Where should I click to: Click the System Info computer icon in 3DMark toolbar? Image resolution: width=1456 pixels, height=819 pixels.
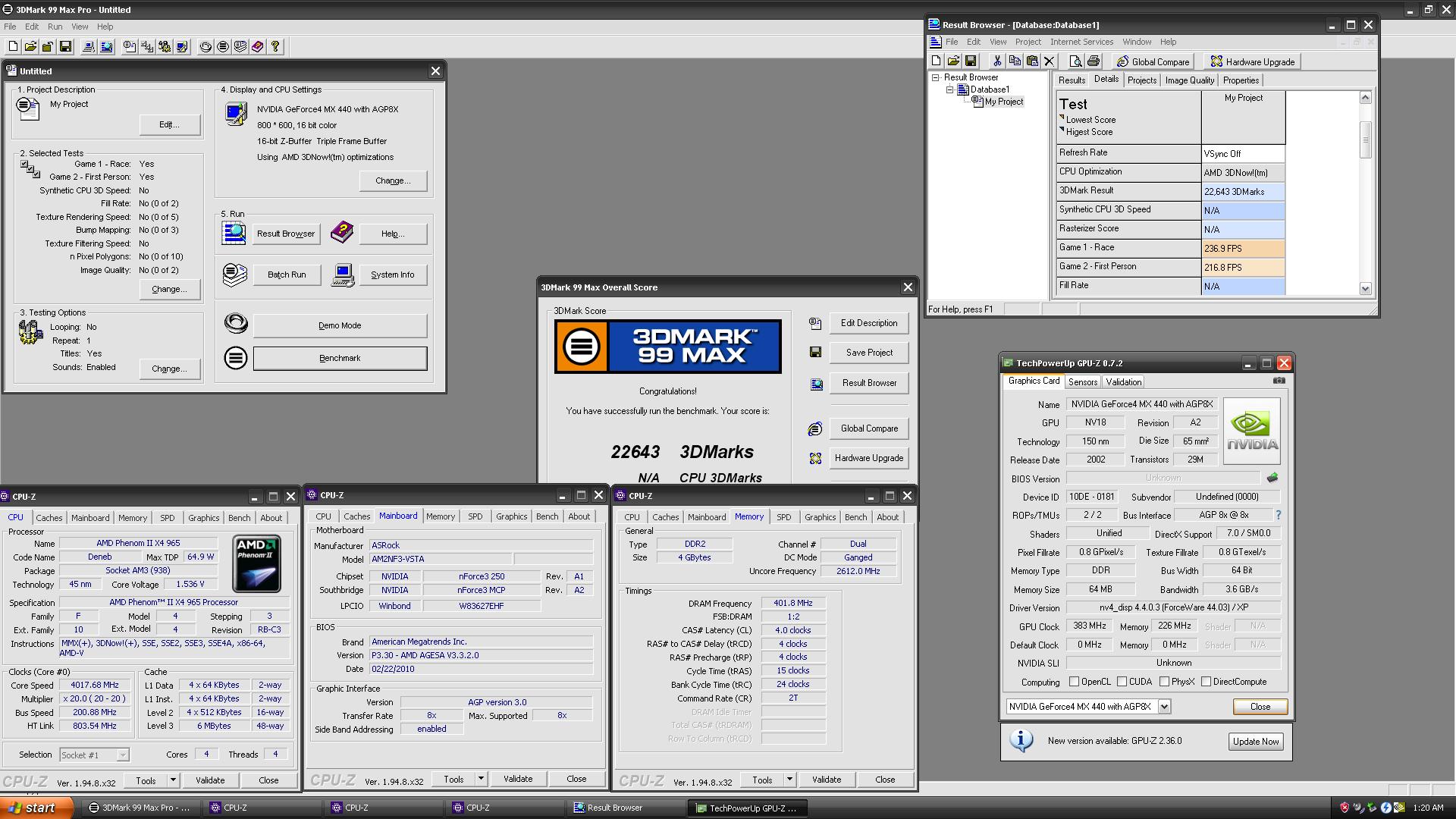89,47
